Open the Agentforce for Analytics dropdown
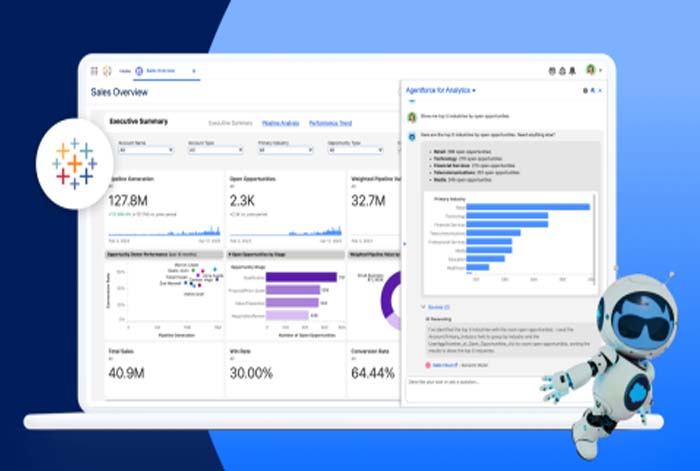Viewport: 700px width, 471px height. click(441, 90)
